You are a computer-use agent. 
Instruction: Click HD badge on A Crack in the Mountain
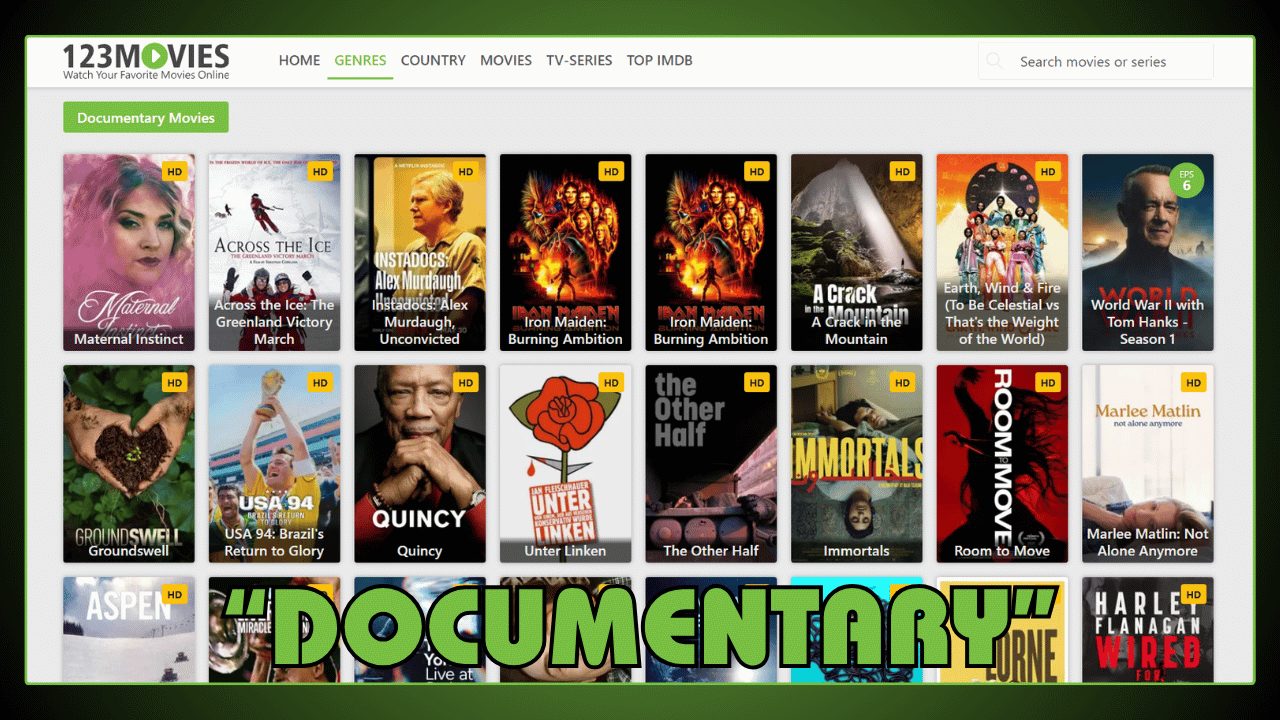tap(903, 171)
